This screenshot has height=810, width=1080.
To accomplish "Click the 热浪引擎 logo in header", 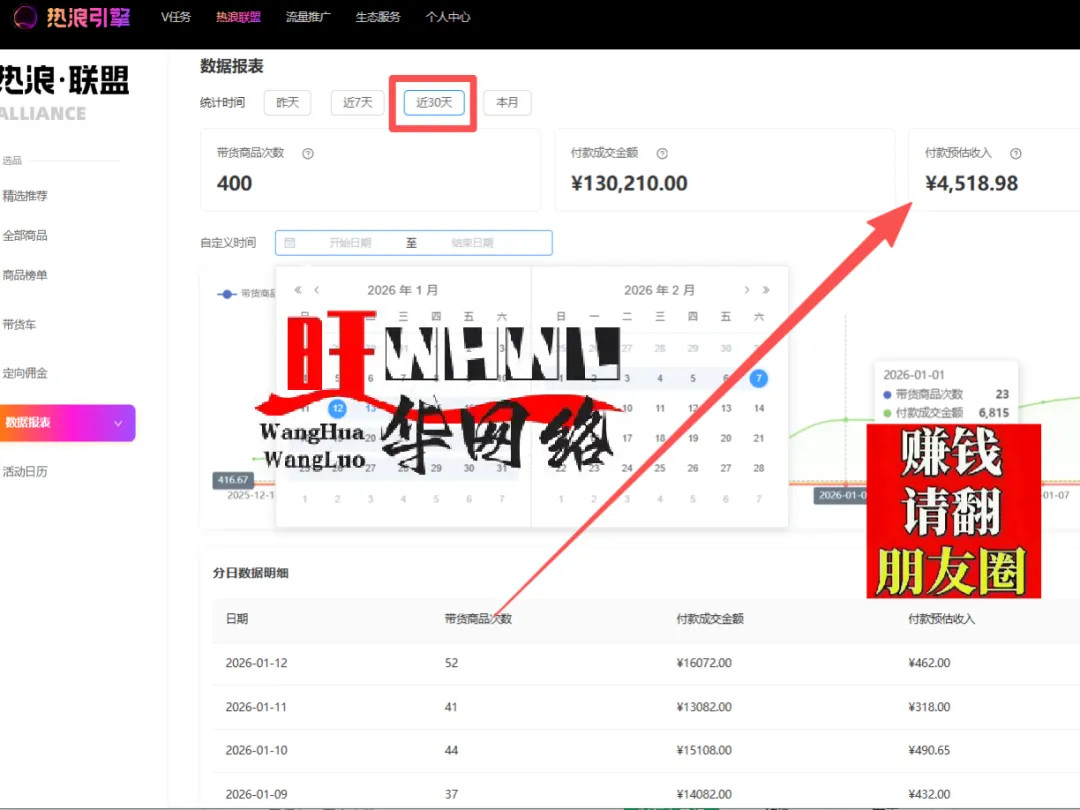I will click(73, 18).
